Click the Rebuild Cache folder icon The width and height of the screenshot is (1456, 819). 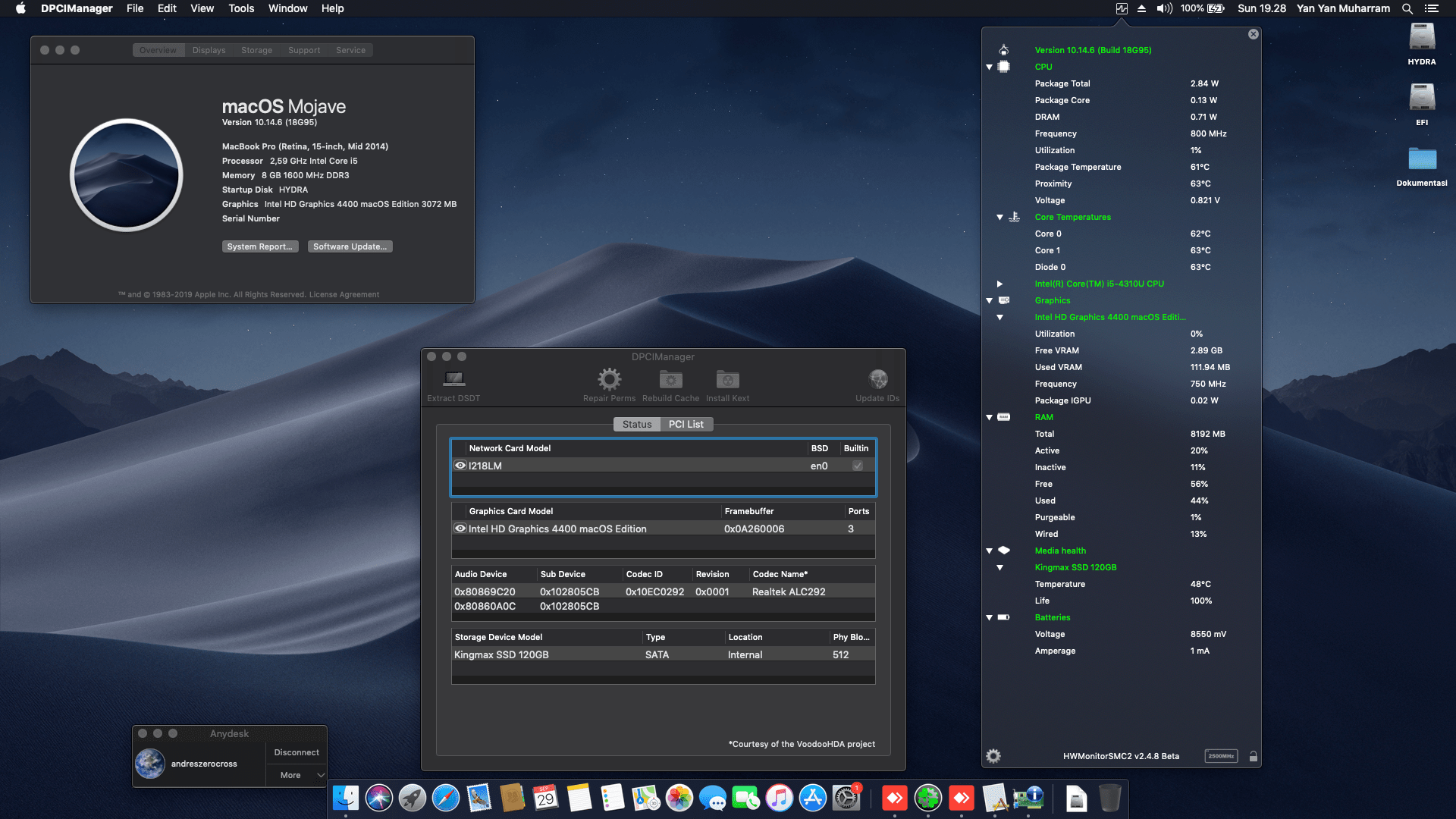point(670,379)
